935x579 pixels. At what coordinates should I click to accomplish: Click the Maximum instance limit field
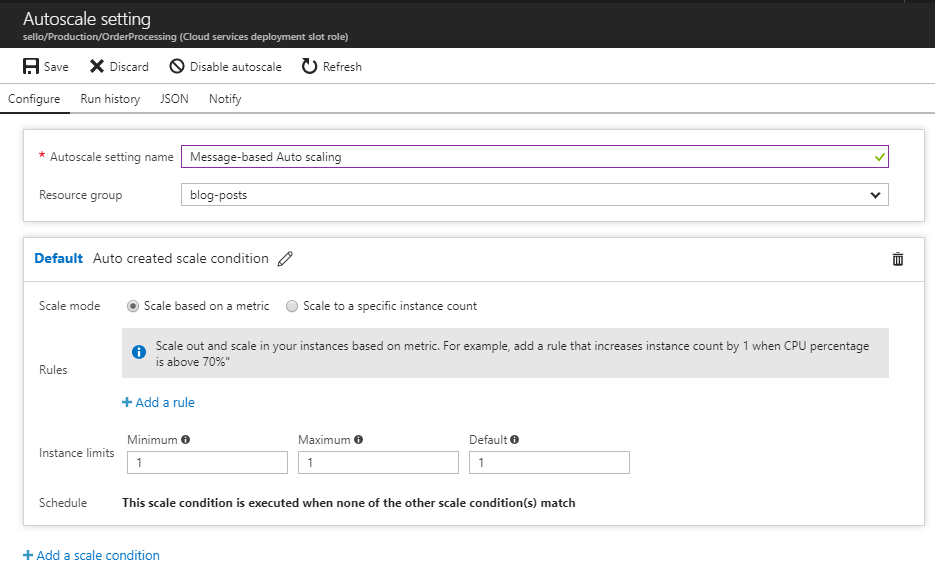click(x=379, y=463)
